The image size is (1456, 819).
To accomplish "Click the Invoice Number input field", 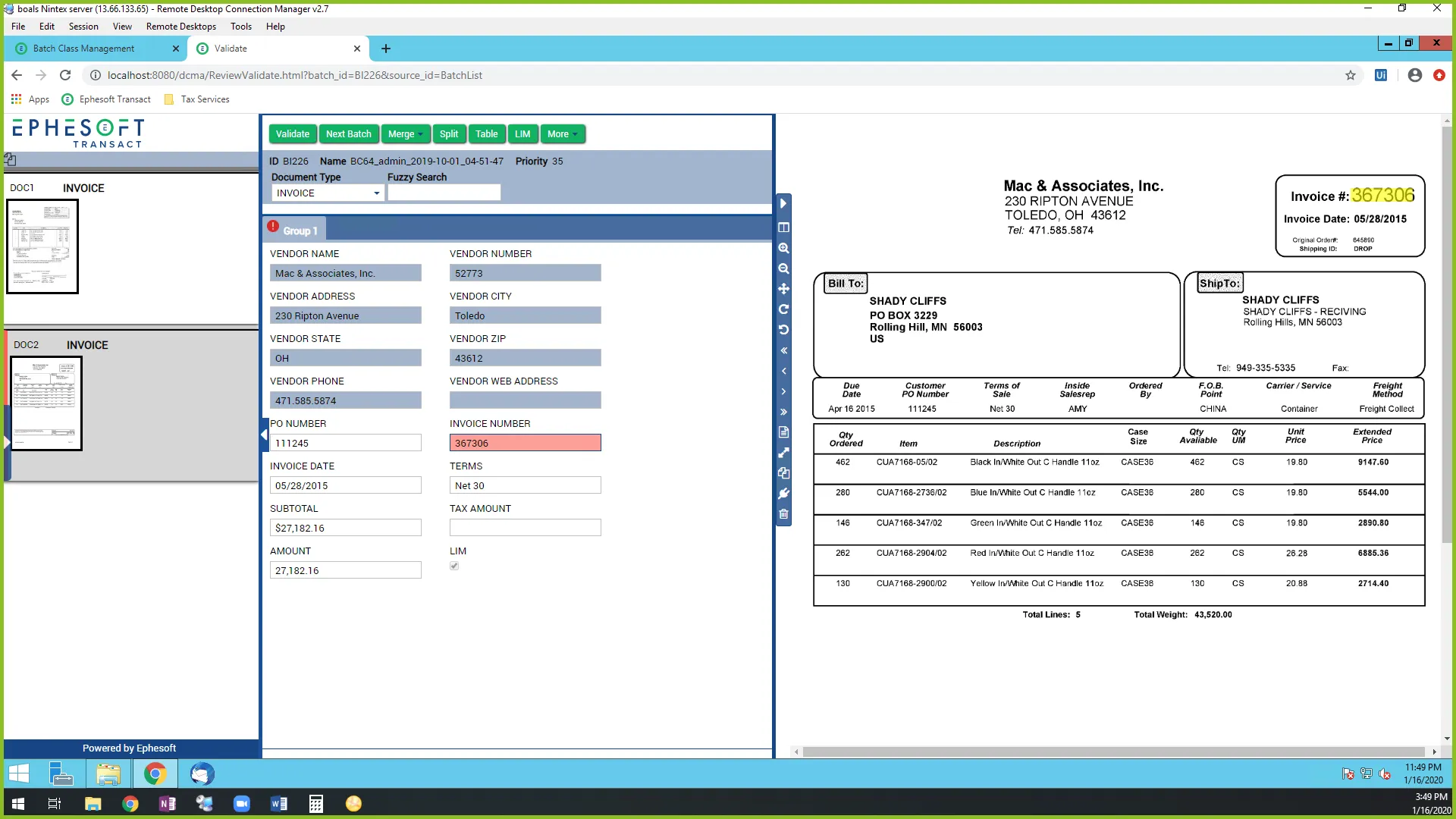I will [x=525, y=443].
